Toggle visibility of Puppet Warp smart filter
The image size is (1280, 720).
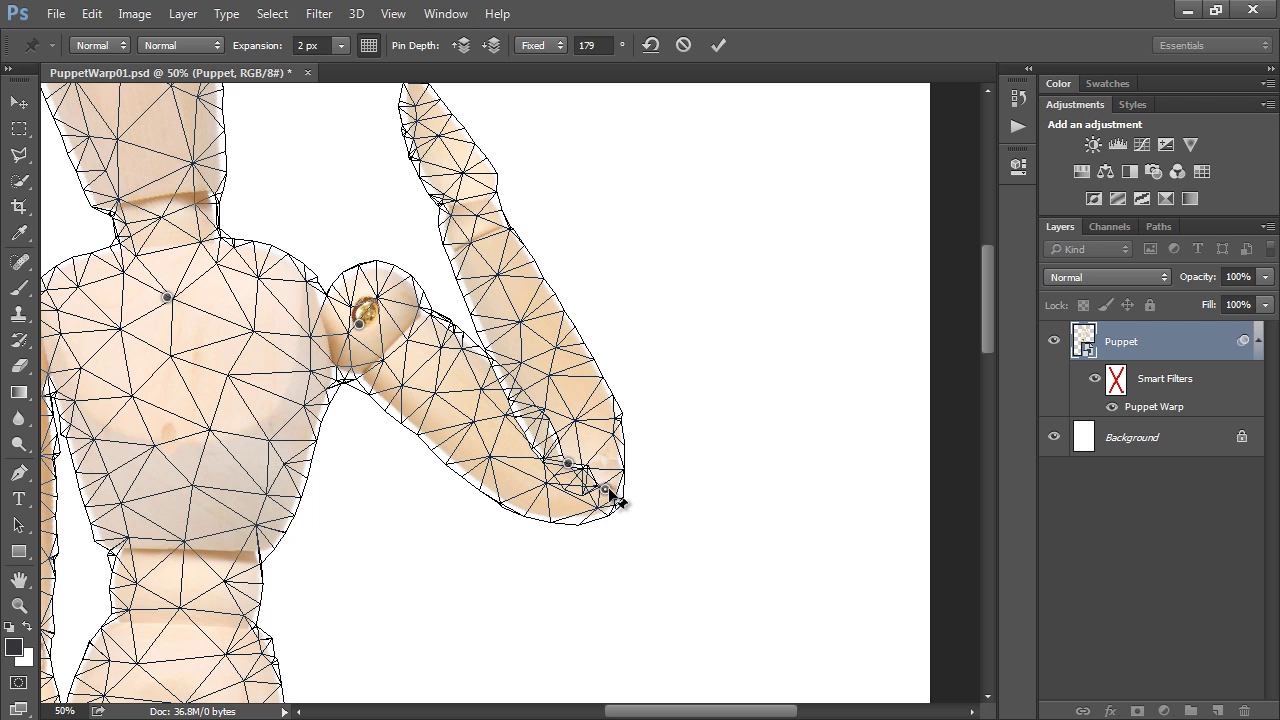coord(1112,407)
